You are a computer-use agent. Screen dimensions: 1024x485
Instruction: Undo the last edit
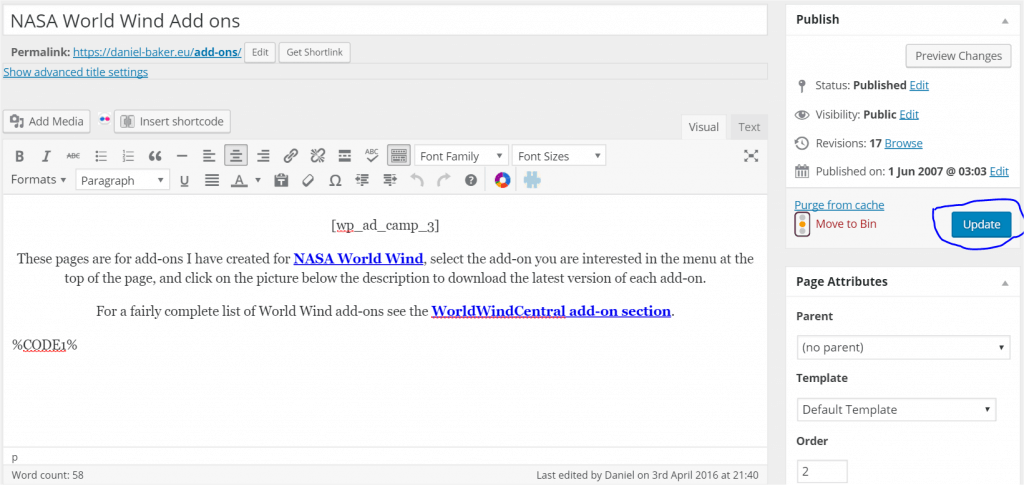[417, 180]
